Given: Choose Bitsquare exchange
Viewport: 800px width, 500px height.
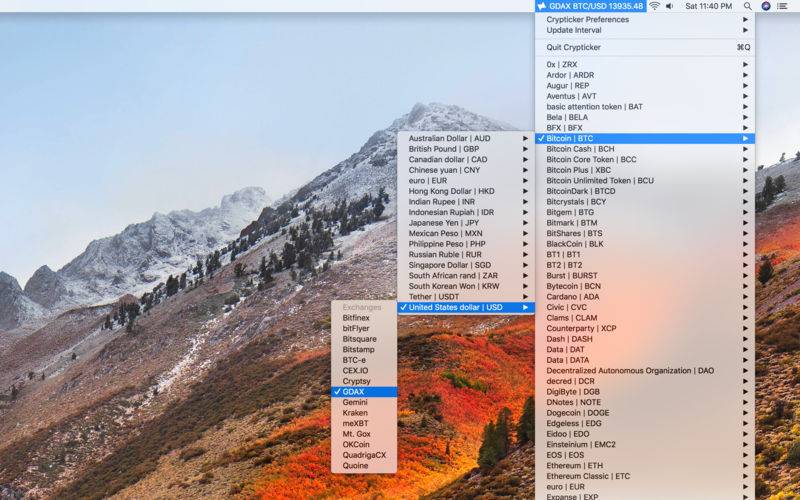Looking at the screenshot, I should [364, 339].
